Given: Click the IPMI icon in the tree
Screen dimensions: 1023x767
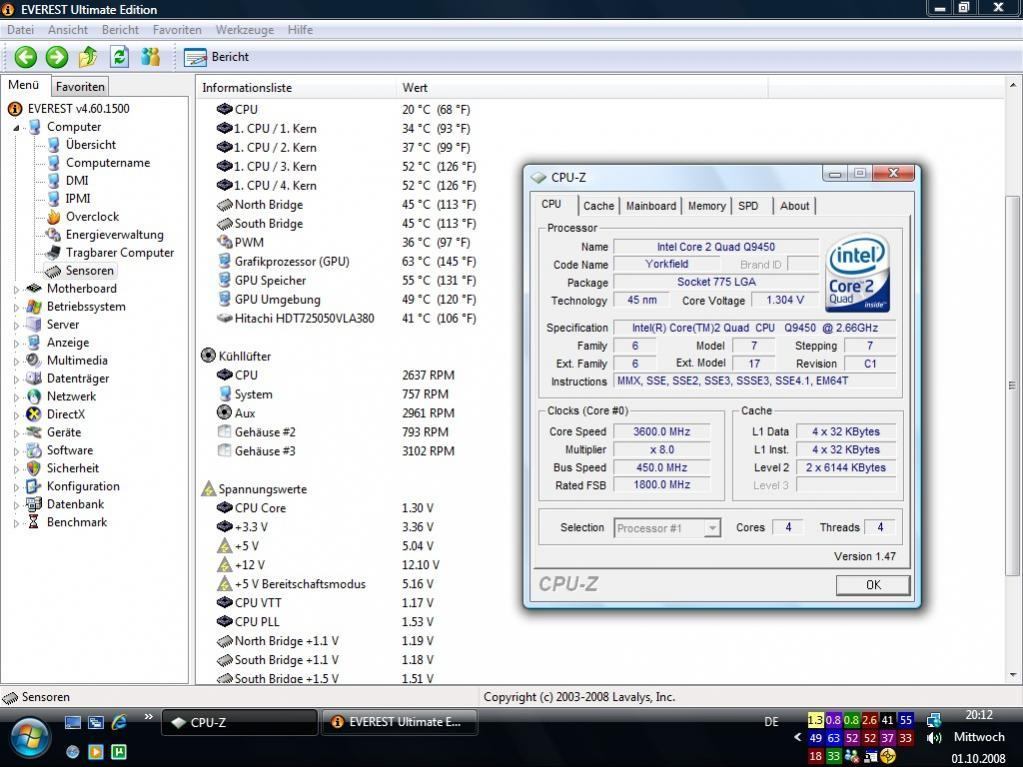Looking at the screenshot, I should pos(54,199).
